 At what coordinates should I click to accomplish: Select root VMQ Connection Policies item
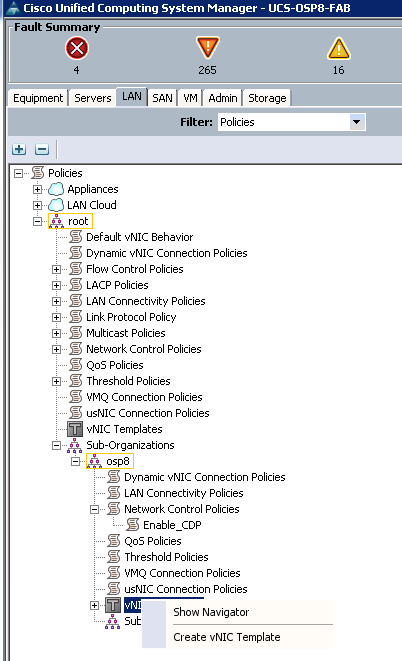coord(144,397)
